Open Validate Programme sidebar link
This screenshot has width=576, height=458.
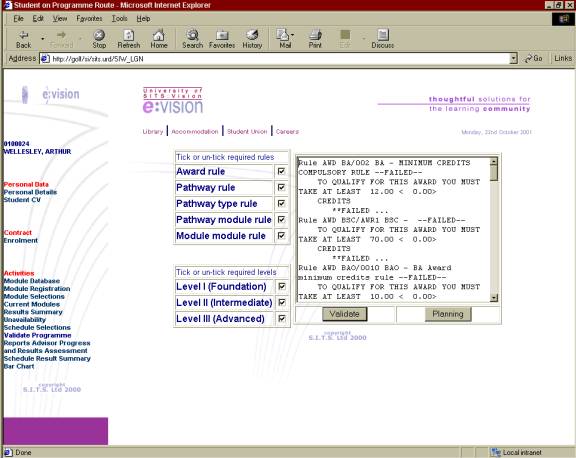click(x=37, y=335)
